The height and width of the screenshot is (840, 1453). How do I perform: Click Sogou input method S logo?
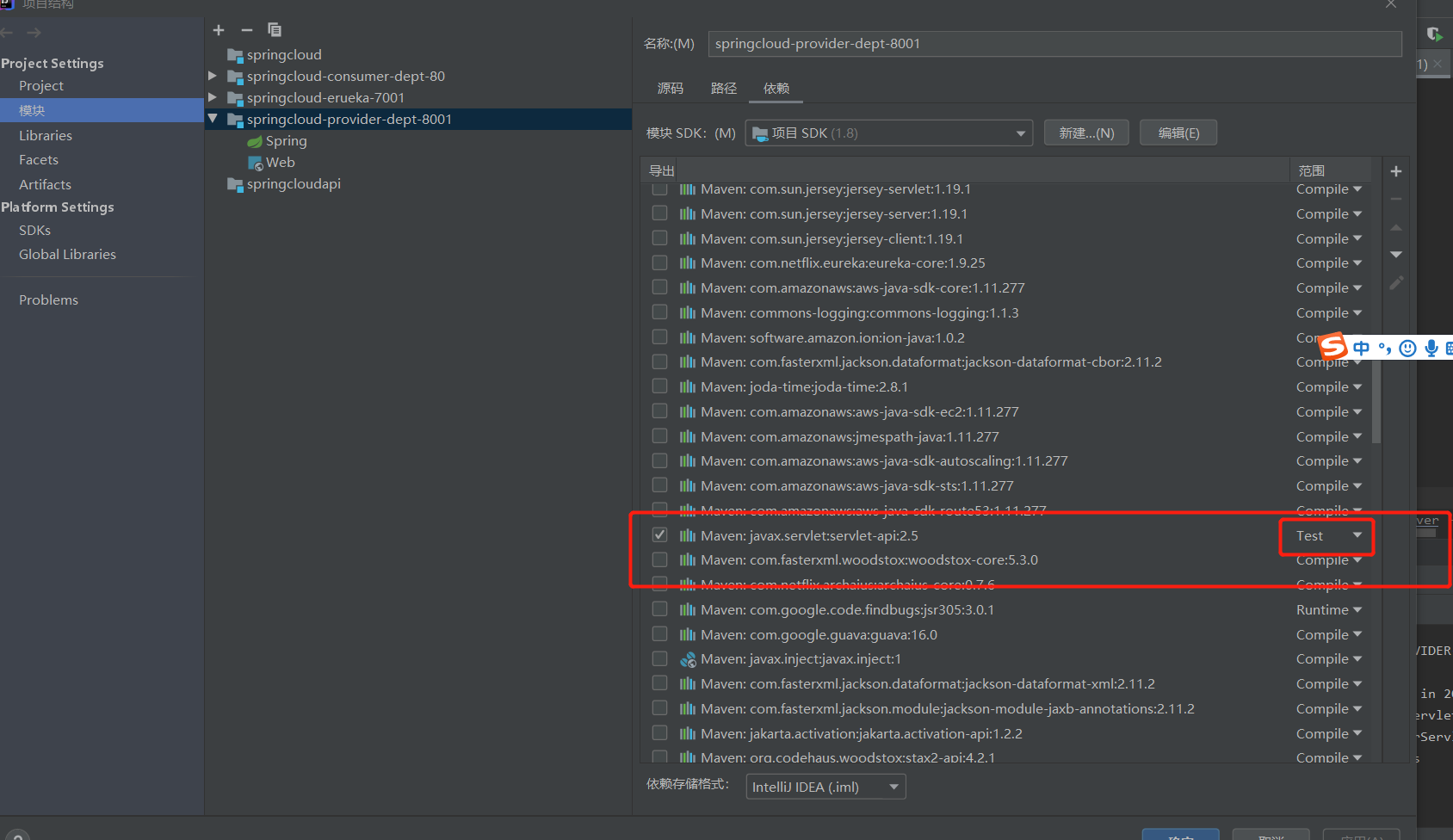click(1333, 346)
